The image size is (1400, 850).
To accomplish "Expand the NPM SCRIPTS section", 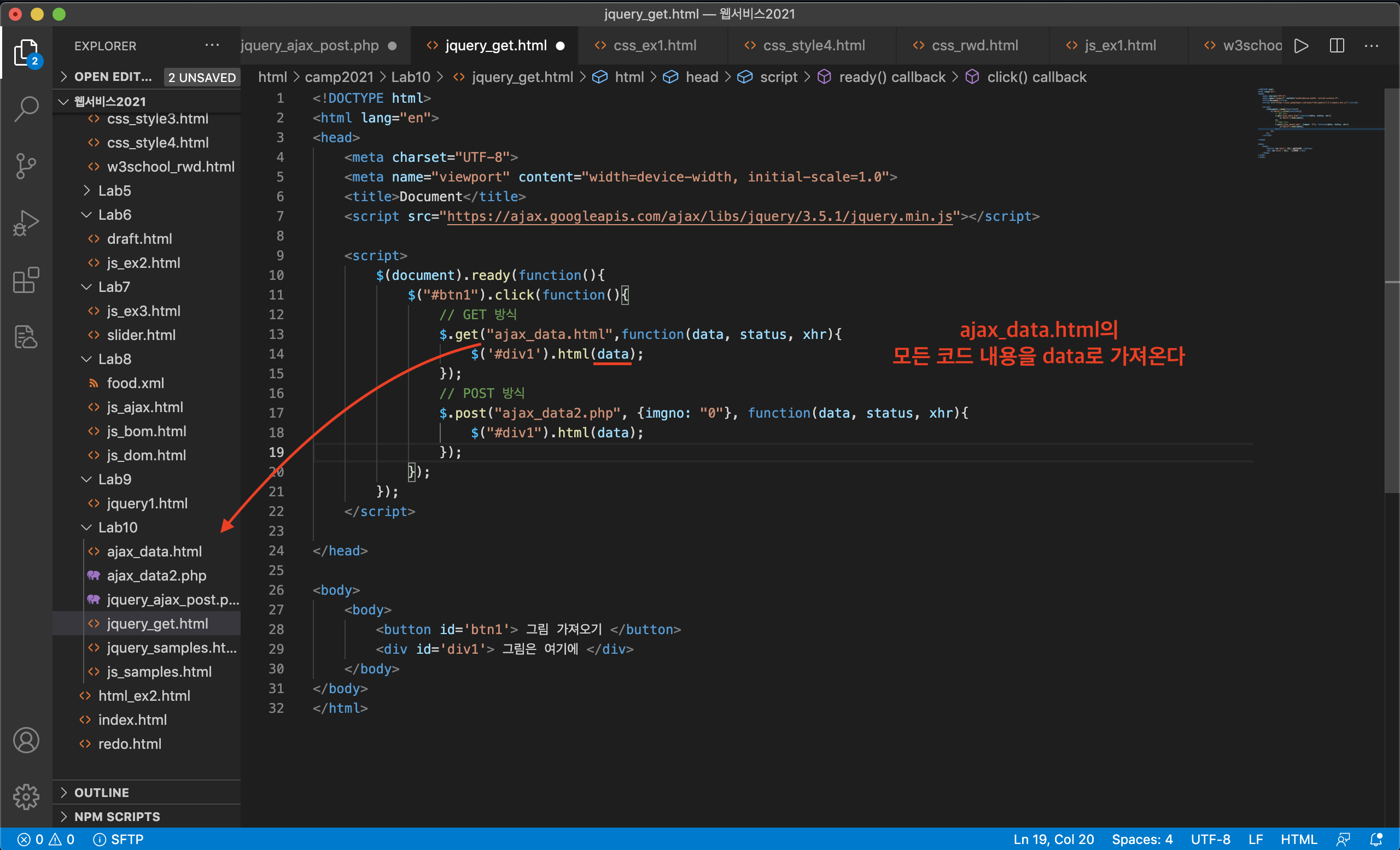I will [117, 817].
